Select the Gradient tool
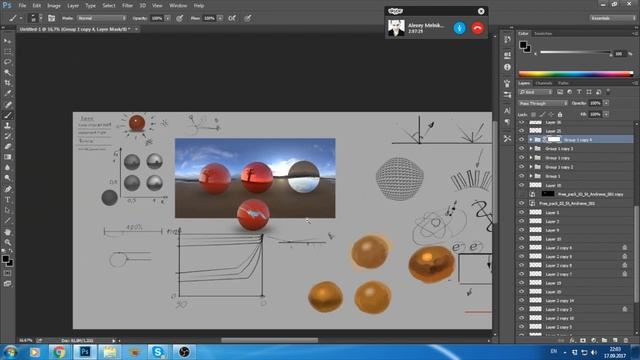Viewport: 640px width, 360px height. point(7,157)
